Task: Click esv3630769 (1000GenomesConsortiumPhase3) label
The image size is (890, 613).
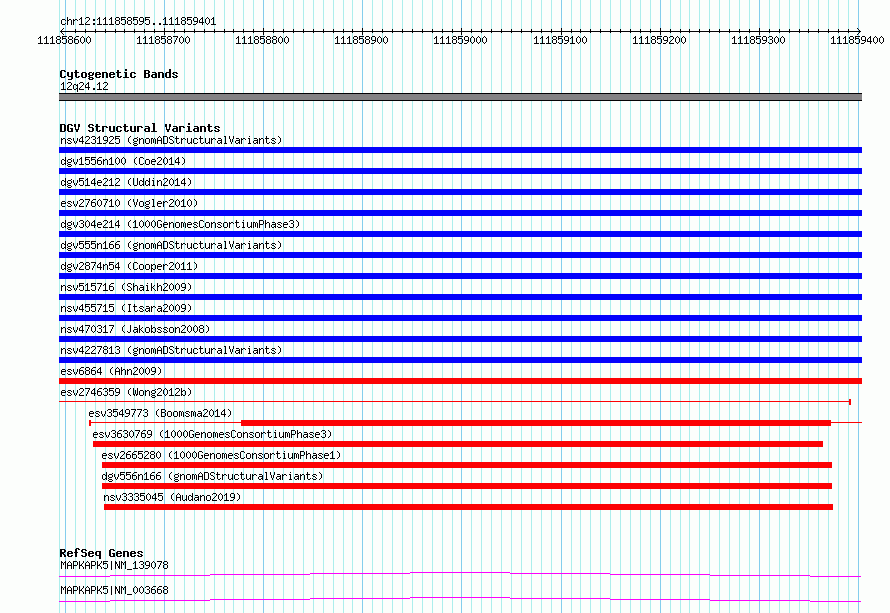Action: (212, 434)
